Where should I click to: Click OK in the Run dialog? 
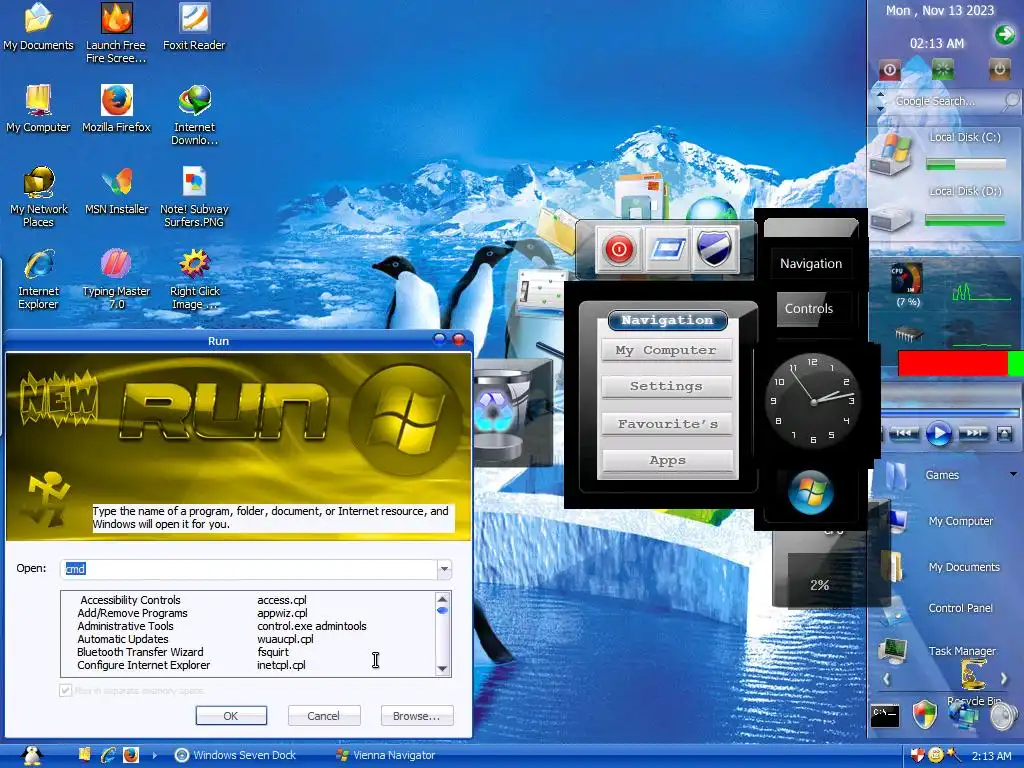pyautogui.click(x=231, y=716)
